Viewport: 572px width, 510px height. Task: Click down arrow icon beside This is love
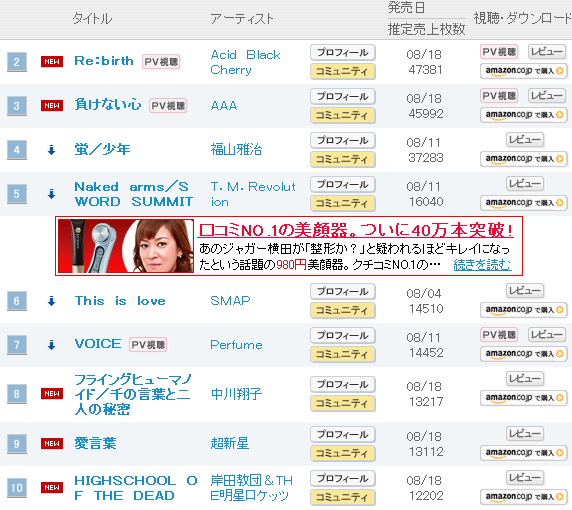tap(51, 301)
